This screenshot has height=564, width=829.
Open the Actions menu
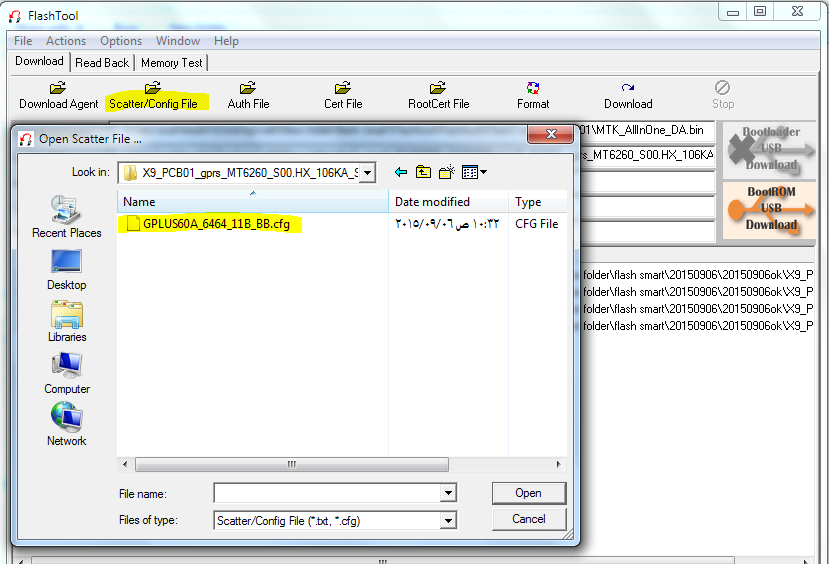pos(66,41)
